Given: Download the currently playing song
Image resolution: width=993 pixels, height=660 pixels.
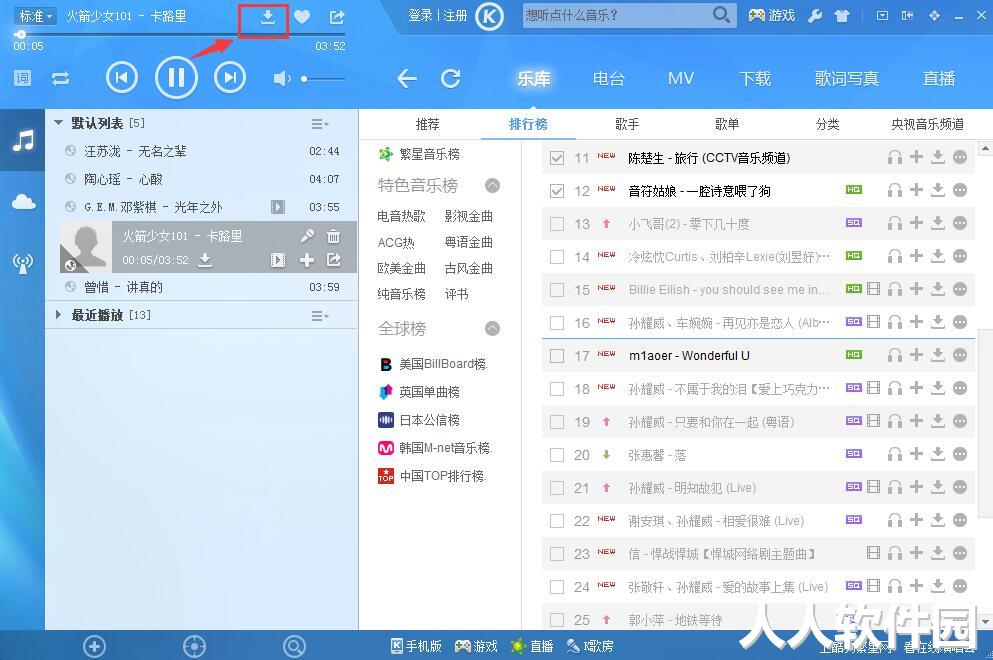Looking at the screenshot, I should click(267, 17).
